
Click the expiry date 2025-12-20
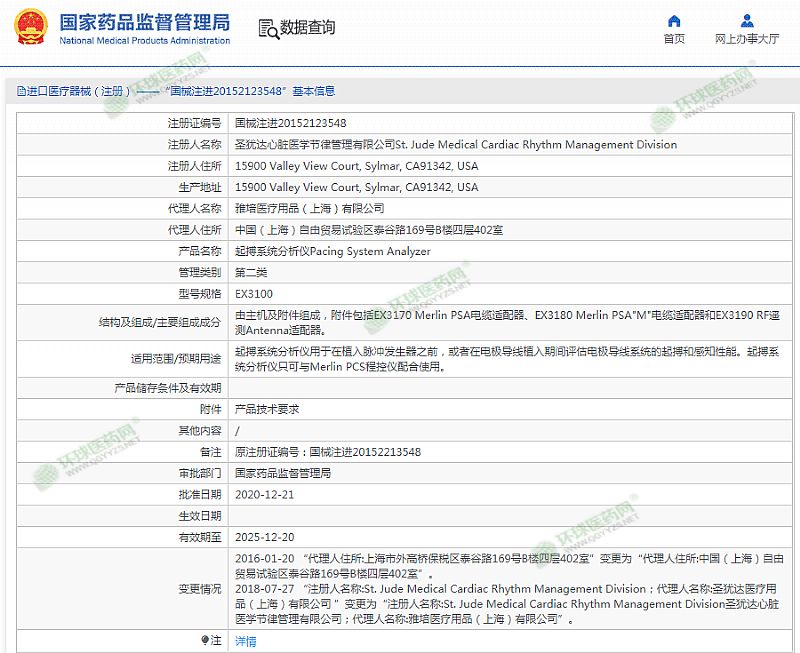click(264, 537)
